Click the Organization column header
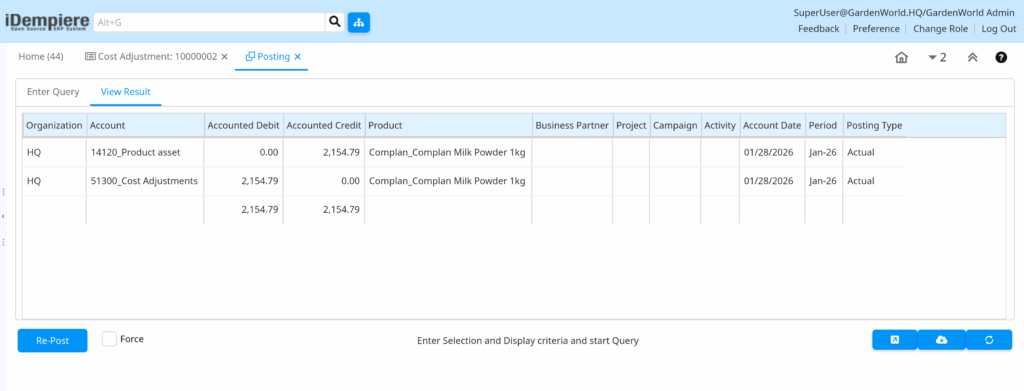The image size is (1024, 391). point(54,125)
